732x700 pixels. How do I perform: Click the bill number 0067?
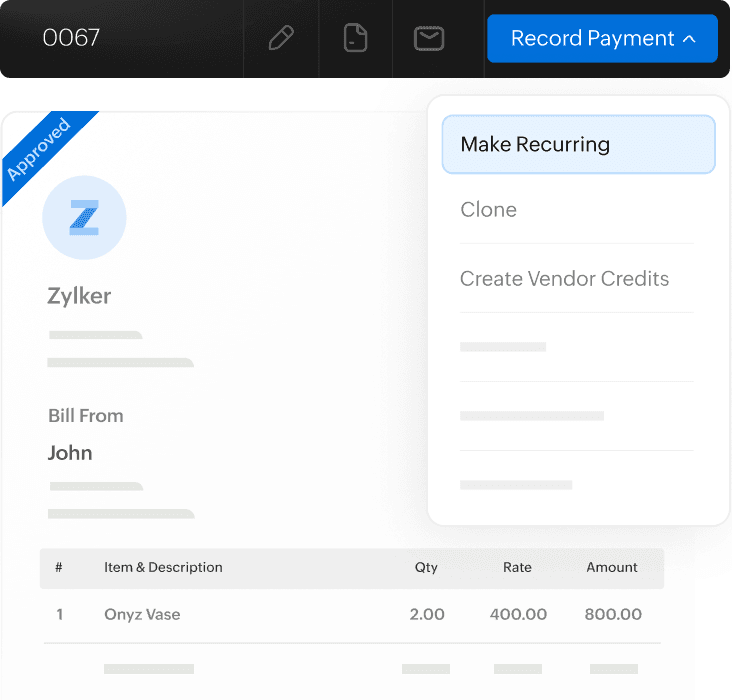71,39
